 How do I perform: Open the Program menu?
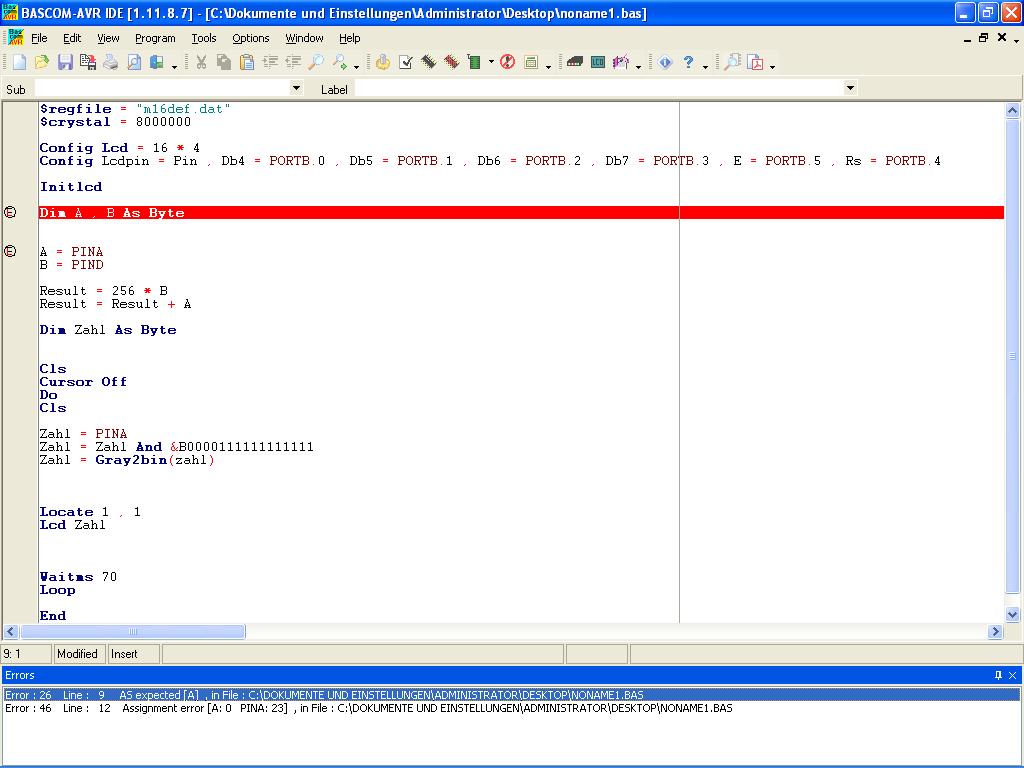[x=155, y=38]
